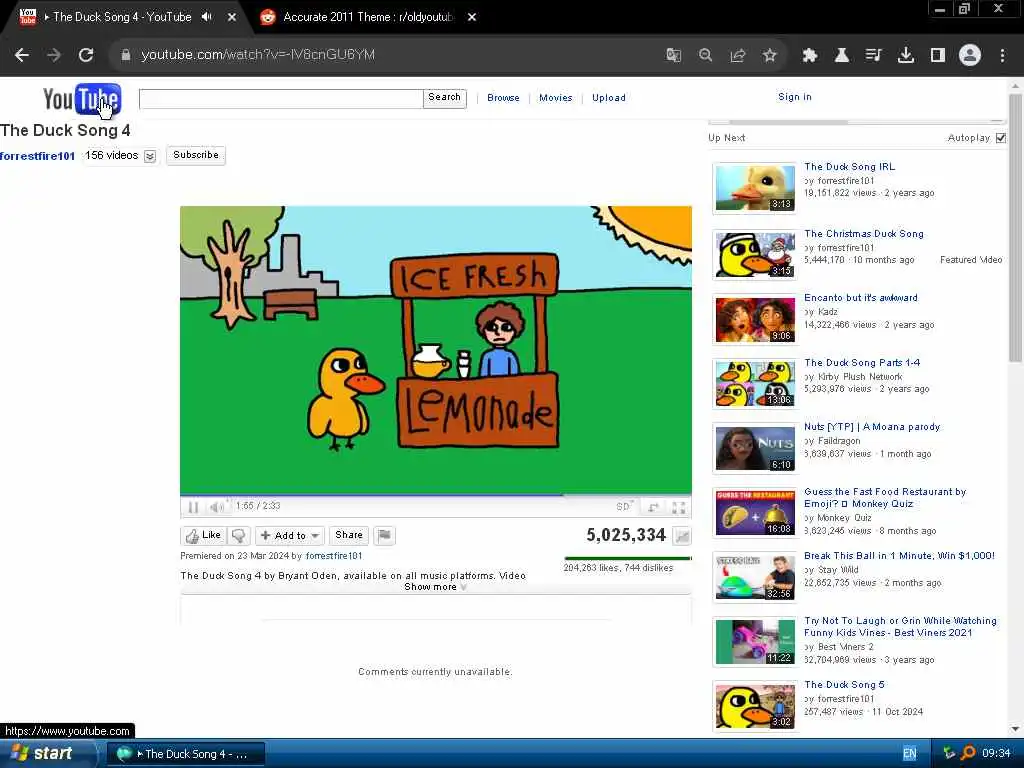Flag the video with report icon
1024x768 pixels.
(x=385, y=536)
